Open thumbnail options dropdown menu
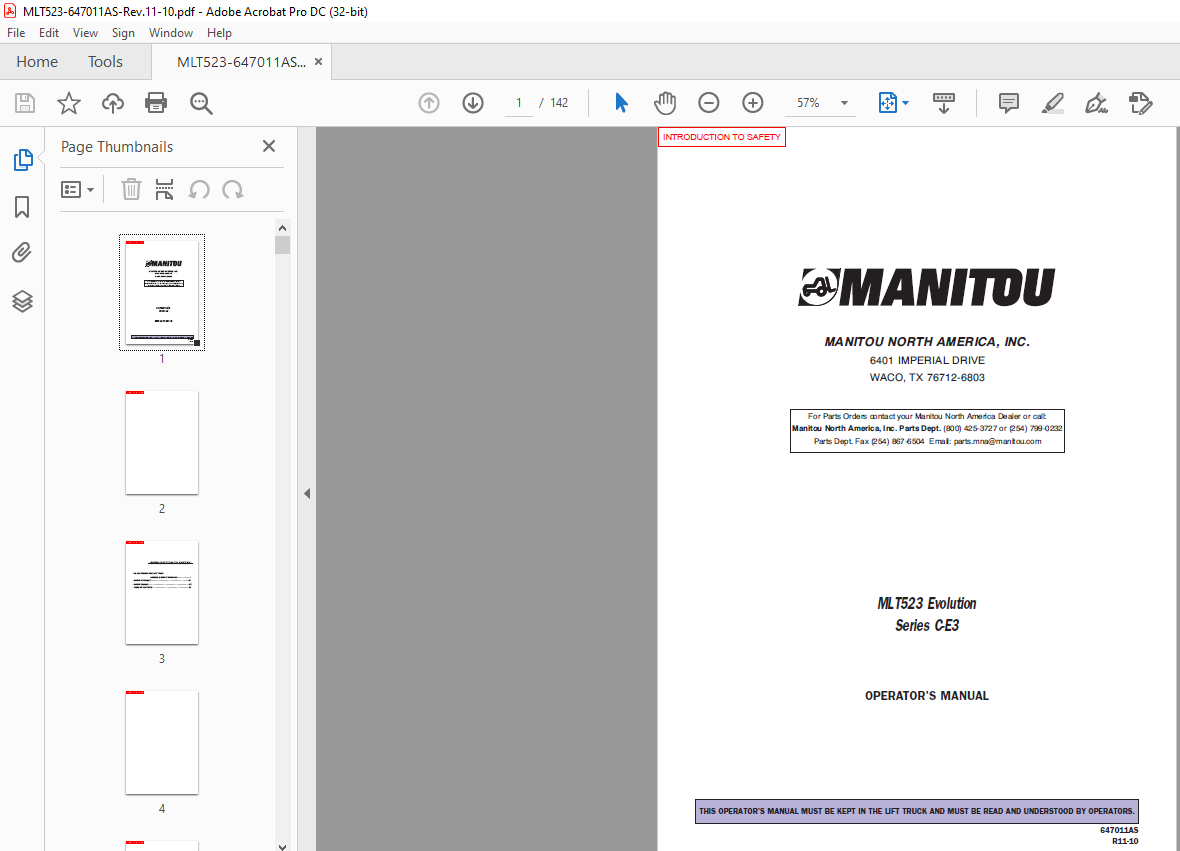The height and width of the screenshot is (851, 1180). point(78,190)
